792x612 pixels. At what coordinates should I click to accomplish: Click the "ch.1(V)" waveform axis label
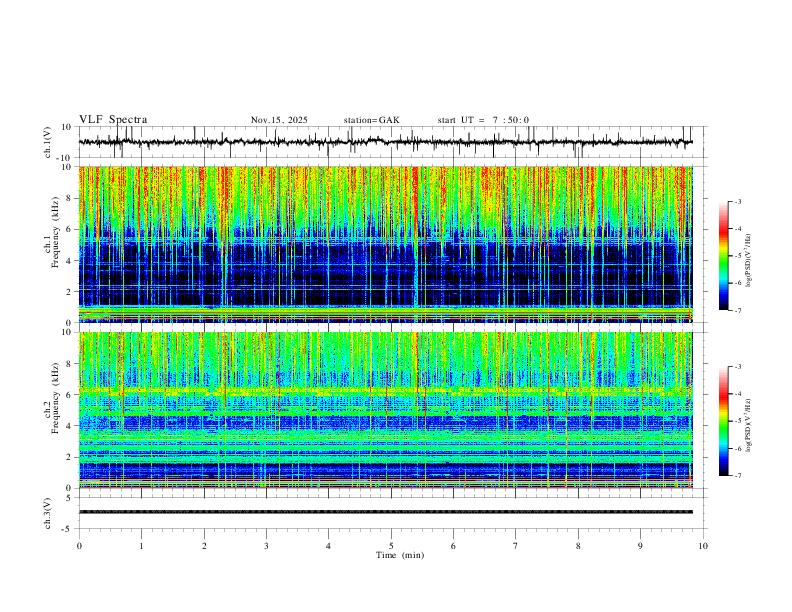click(x=48, y=142)
